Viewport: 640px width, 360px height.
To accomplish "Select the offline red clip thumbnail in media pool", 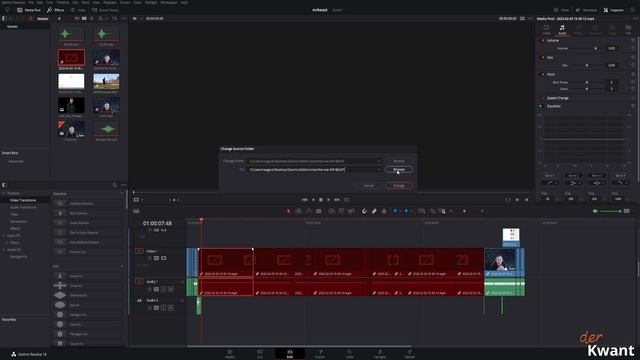I will (x=71, y=58).
